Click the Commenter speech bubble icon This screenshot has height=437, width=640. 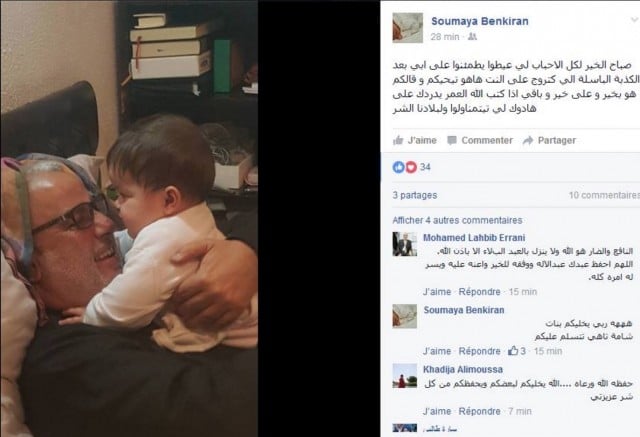point(452,141)
